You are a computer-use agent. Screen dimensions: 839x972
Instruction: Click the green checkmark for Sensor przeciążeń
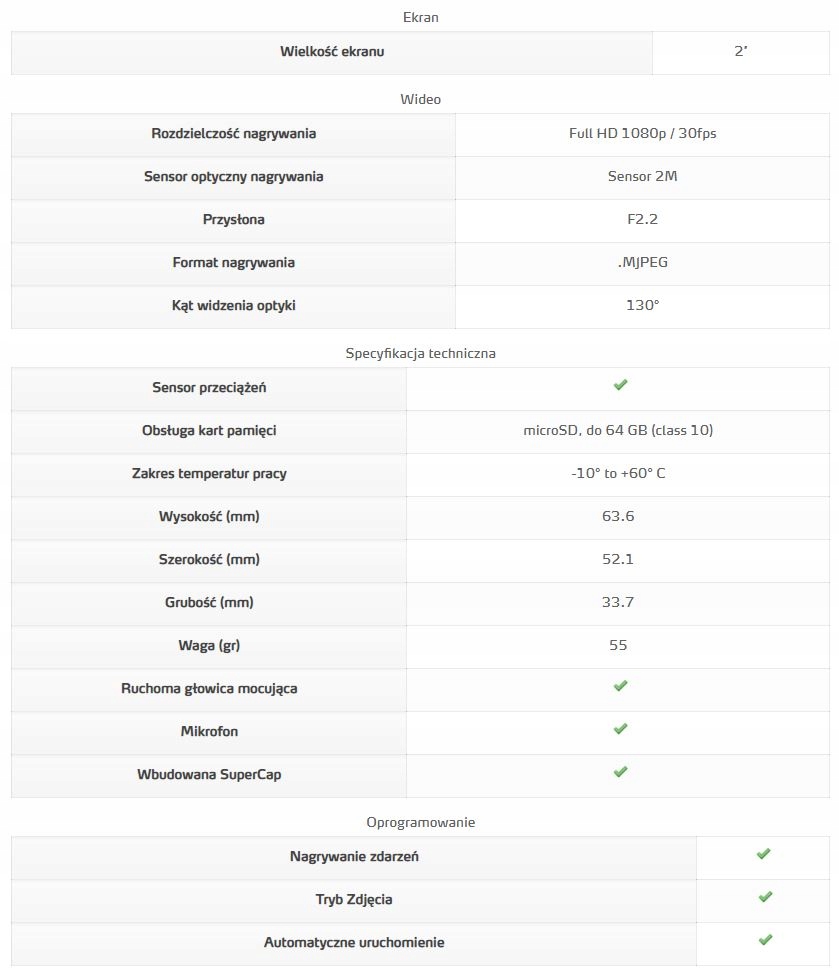pos(620,385)
